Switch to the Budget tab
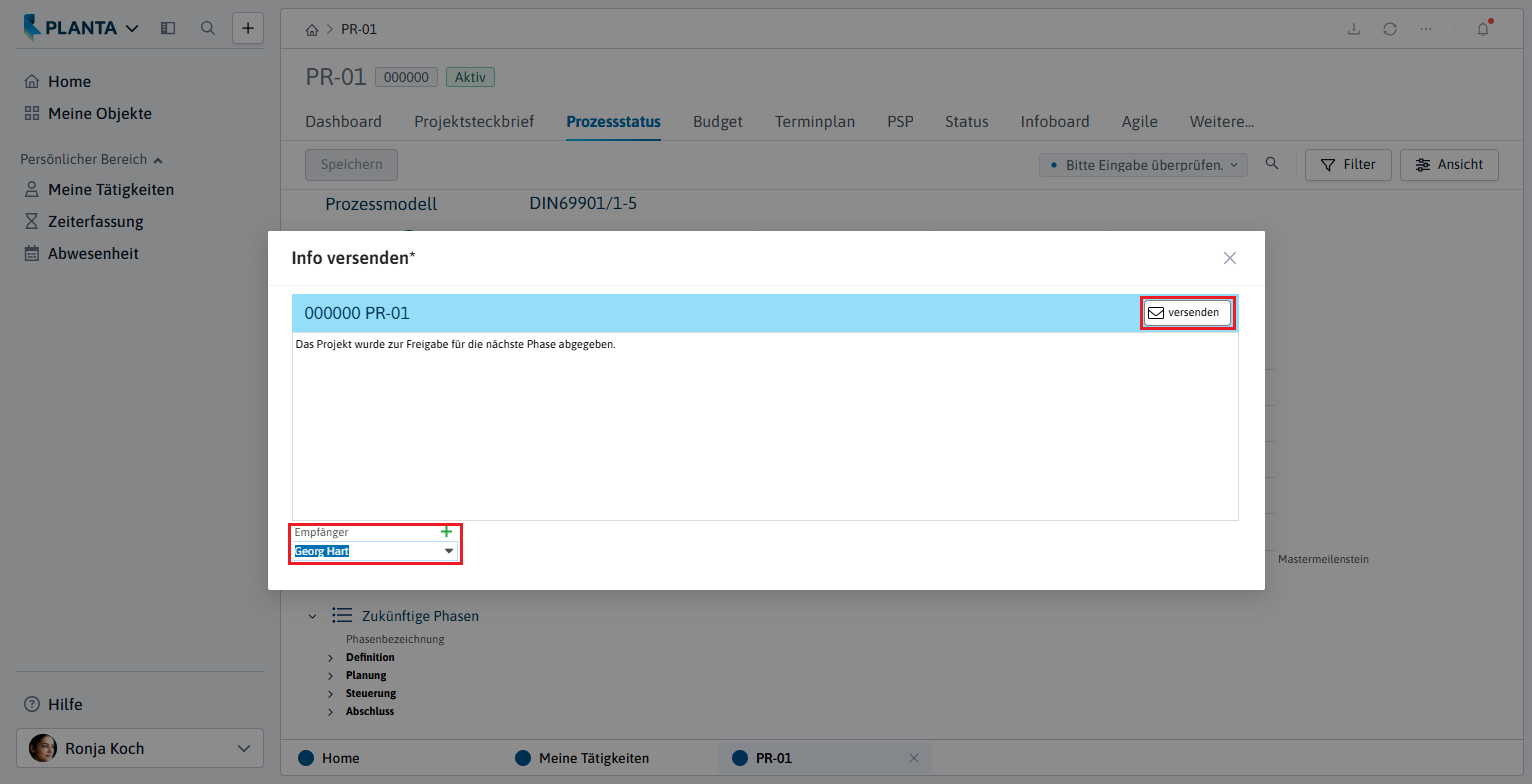The width and height of the screenshot is (1532, 784). [718, 122]
